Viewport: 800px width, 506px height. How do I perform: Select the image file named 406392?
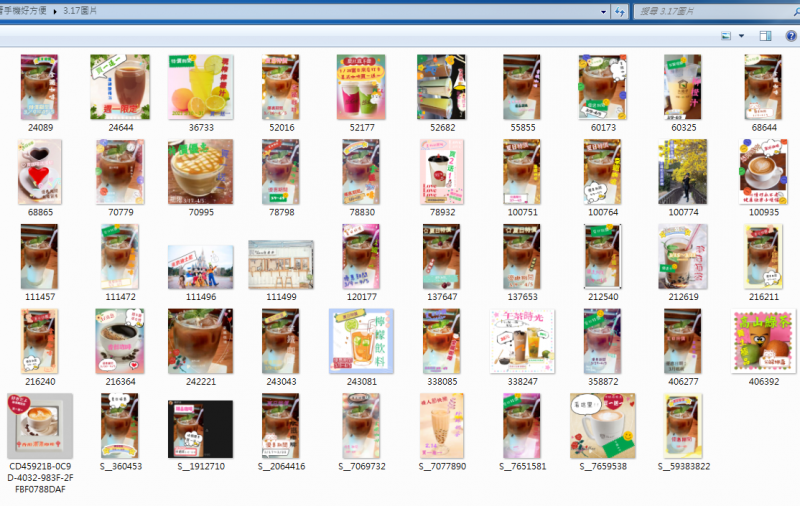click(764, 340)
